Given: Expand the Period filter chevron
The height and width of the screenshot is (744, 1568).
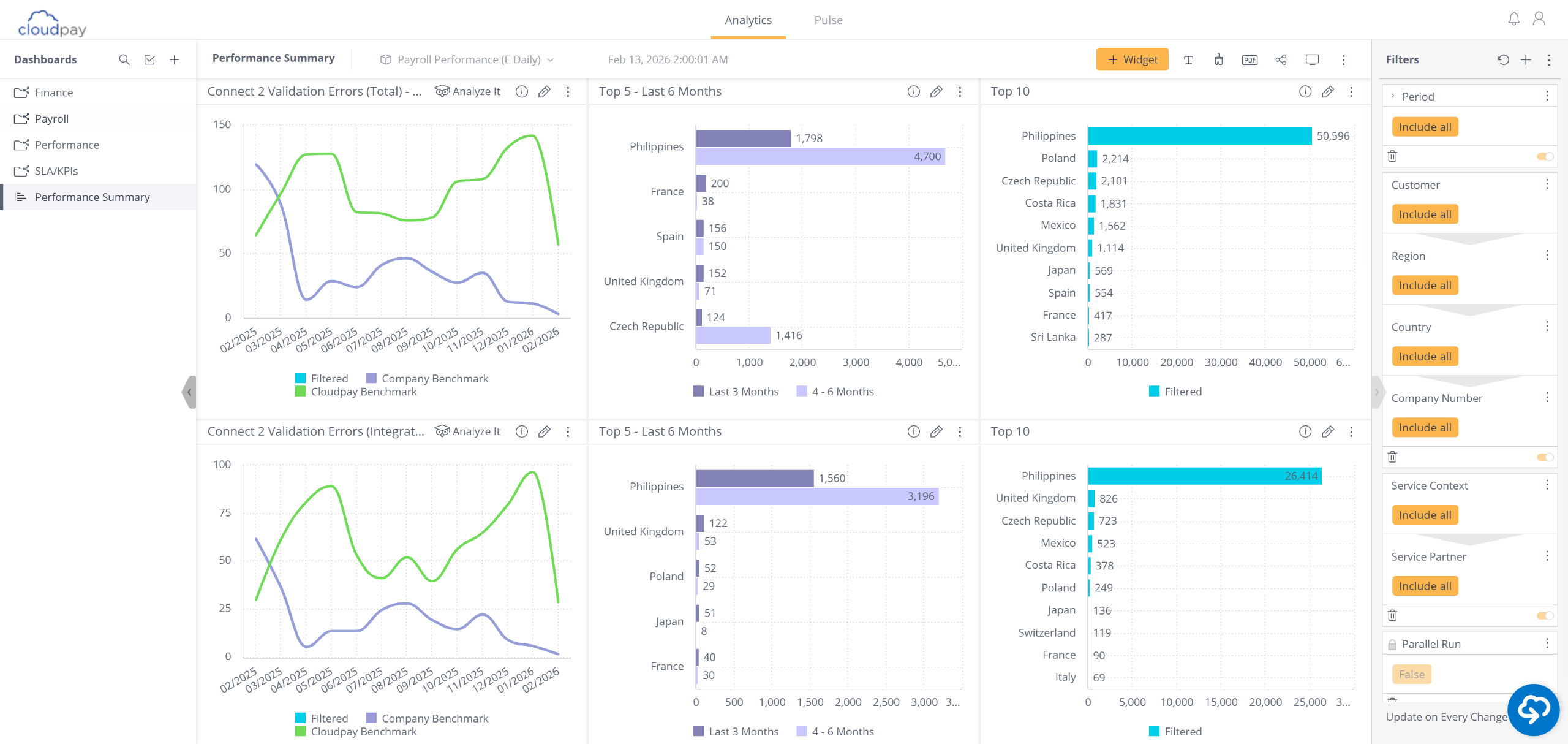Looking at the screenshot, I should click(x=1393, y=96).
